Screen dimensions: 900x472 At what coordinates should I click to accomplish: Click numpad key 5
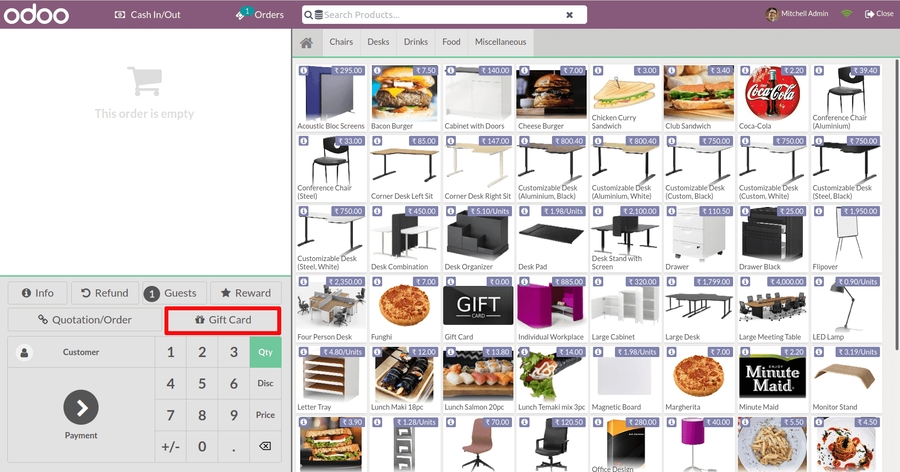tap(202, 384)
